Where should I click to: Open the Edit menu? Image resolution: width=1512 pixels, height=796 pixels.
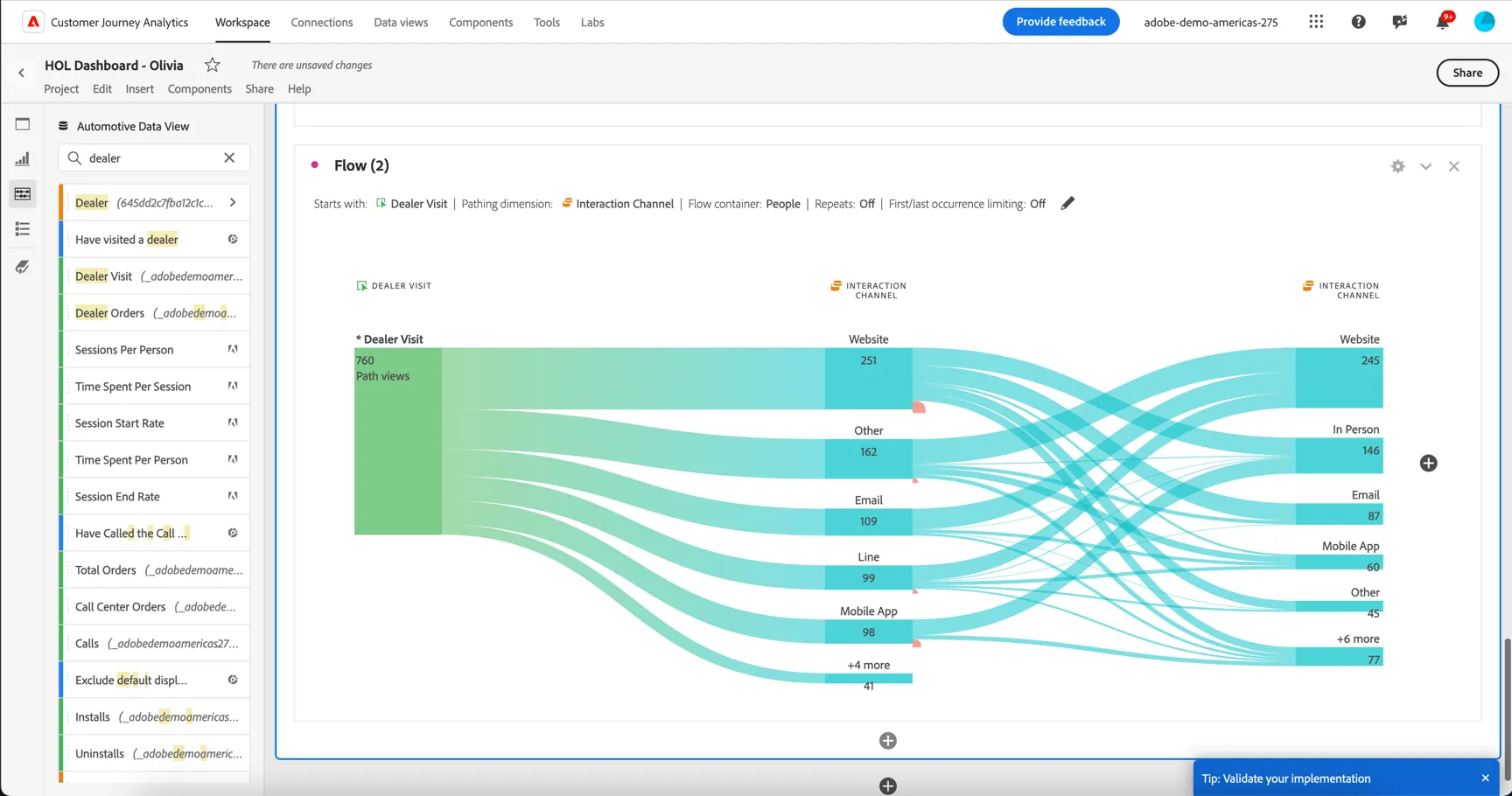102,88
